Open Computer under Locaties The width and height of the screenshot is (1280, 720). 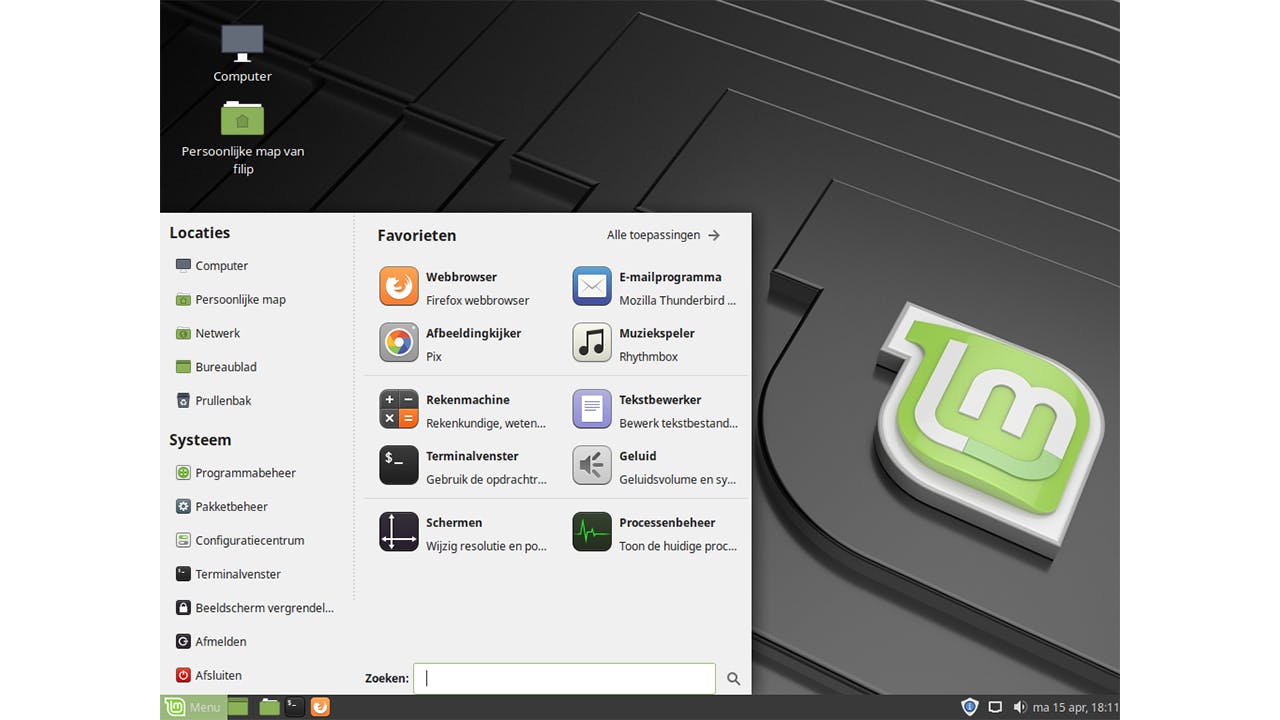coord(212,266)
